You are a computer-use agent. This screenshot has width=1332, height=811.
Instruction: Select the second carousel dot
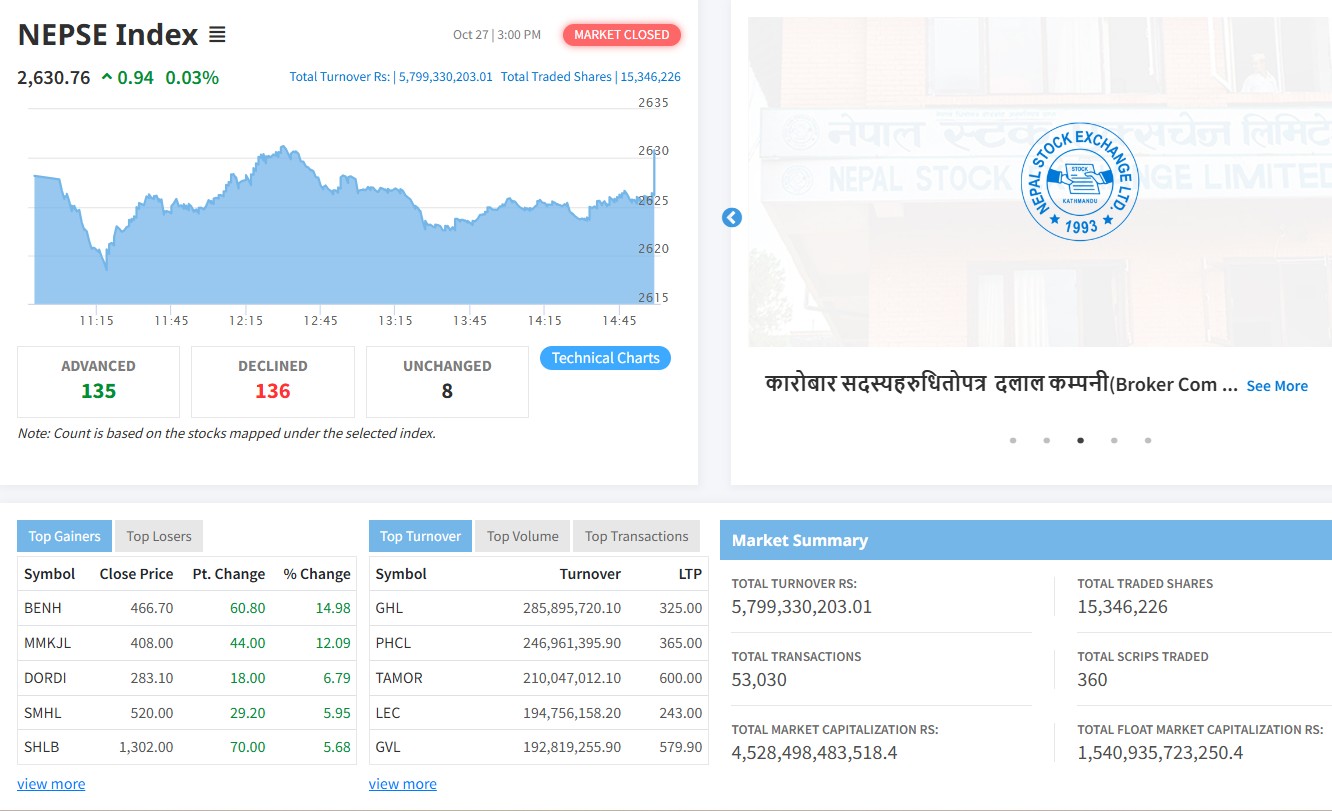point(1047,440)
